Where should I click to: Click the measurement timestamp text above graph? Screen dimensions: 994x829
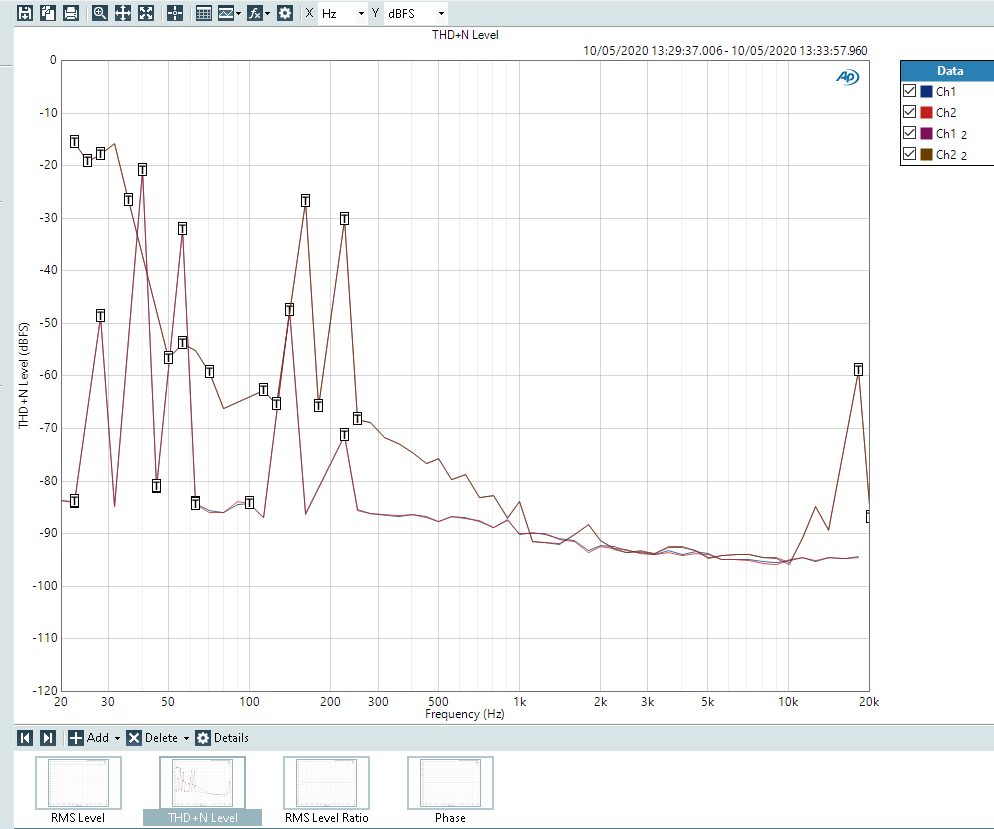725,51
